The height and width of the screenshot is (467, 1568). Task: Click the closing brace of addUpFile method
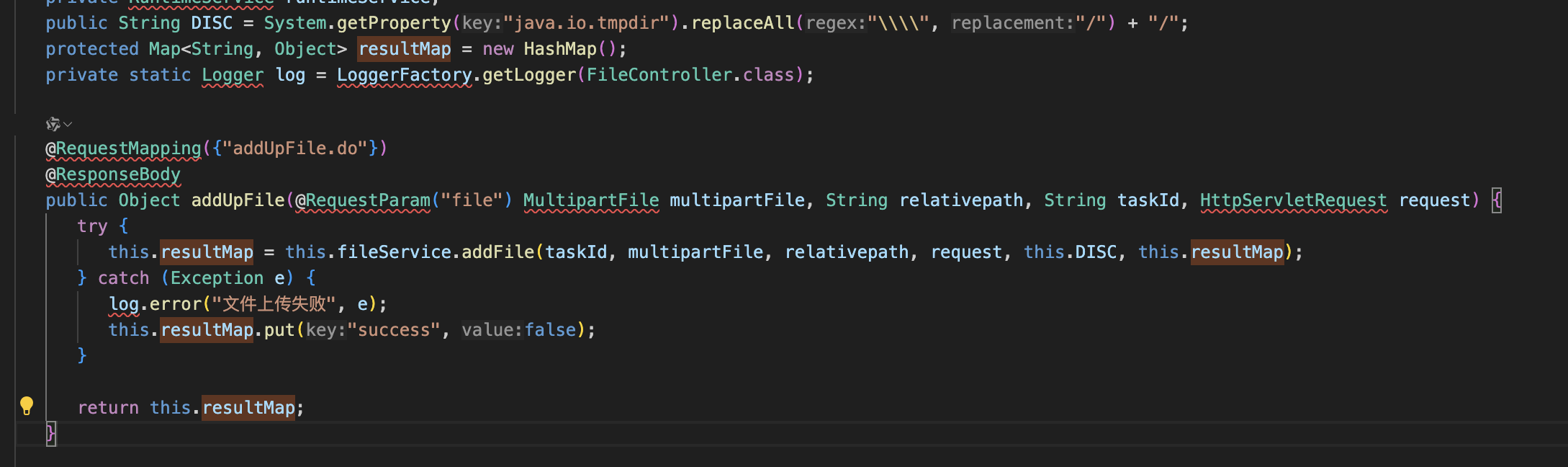click(50, 433)
